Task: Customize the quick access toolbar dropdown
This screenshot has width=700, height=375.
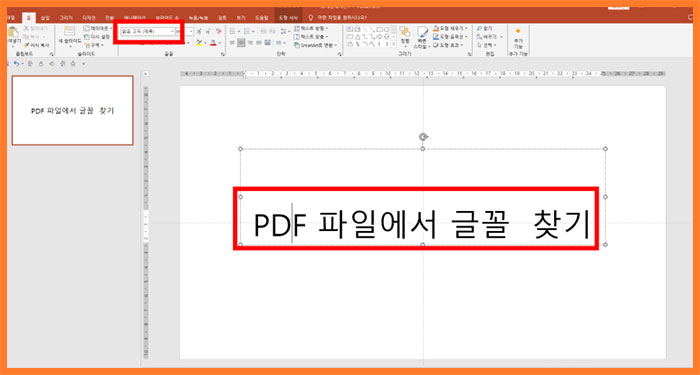Action: (x=83, y=64)
